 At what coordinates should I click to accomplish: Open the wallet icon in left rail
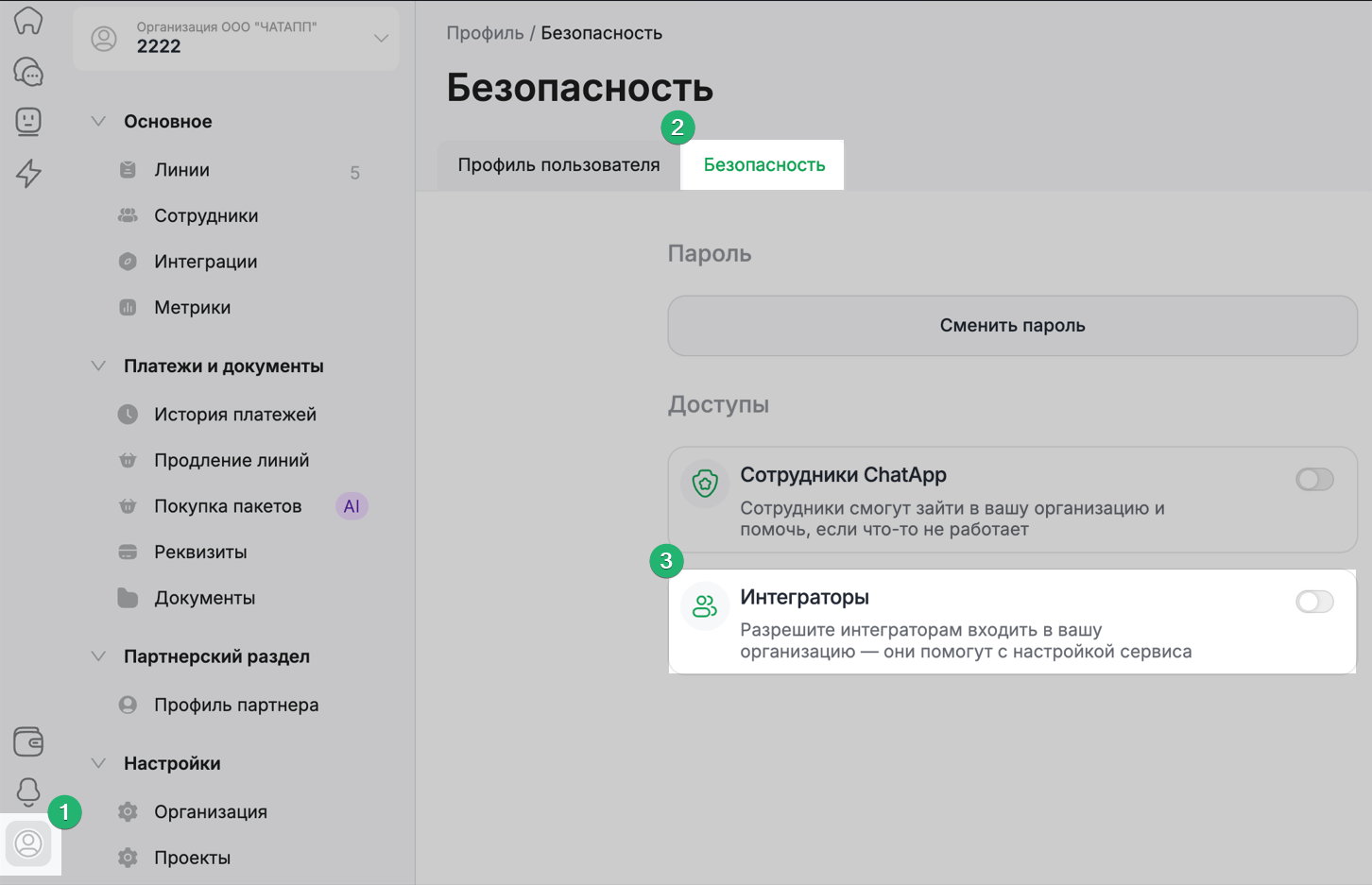tap(28, 741)
